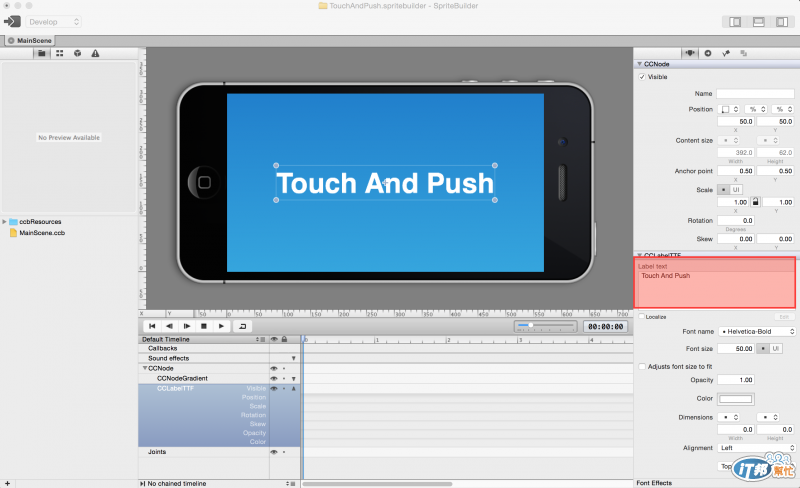Screen dimensions: 800x488
Task: Select the MainScene tab
Action: pyautogui.click(x=30, y=40)
